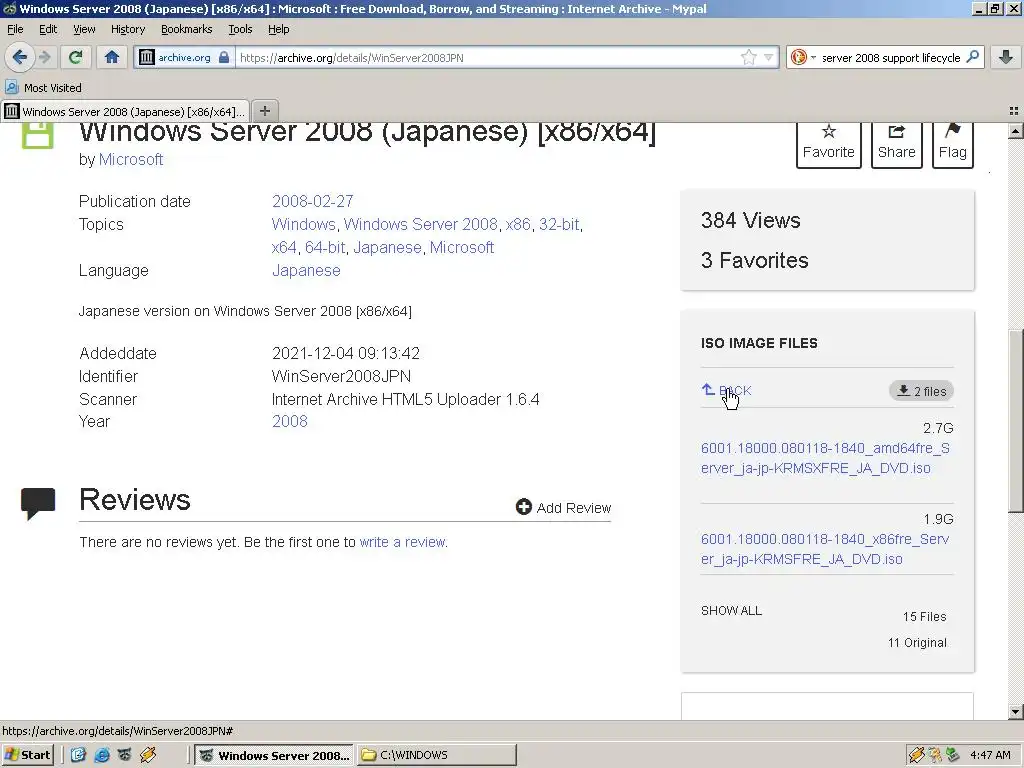Open the Microsoft topic link
Image resolution: width=1024 pixels, height=768 pixels.
coord(462,248)
